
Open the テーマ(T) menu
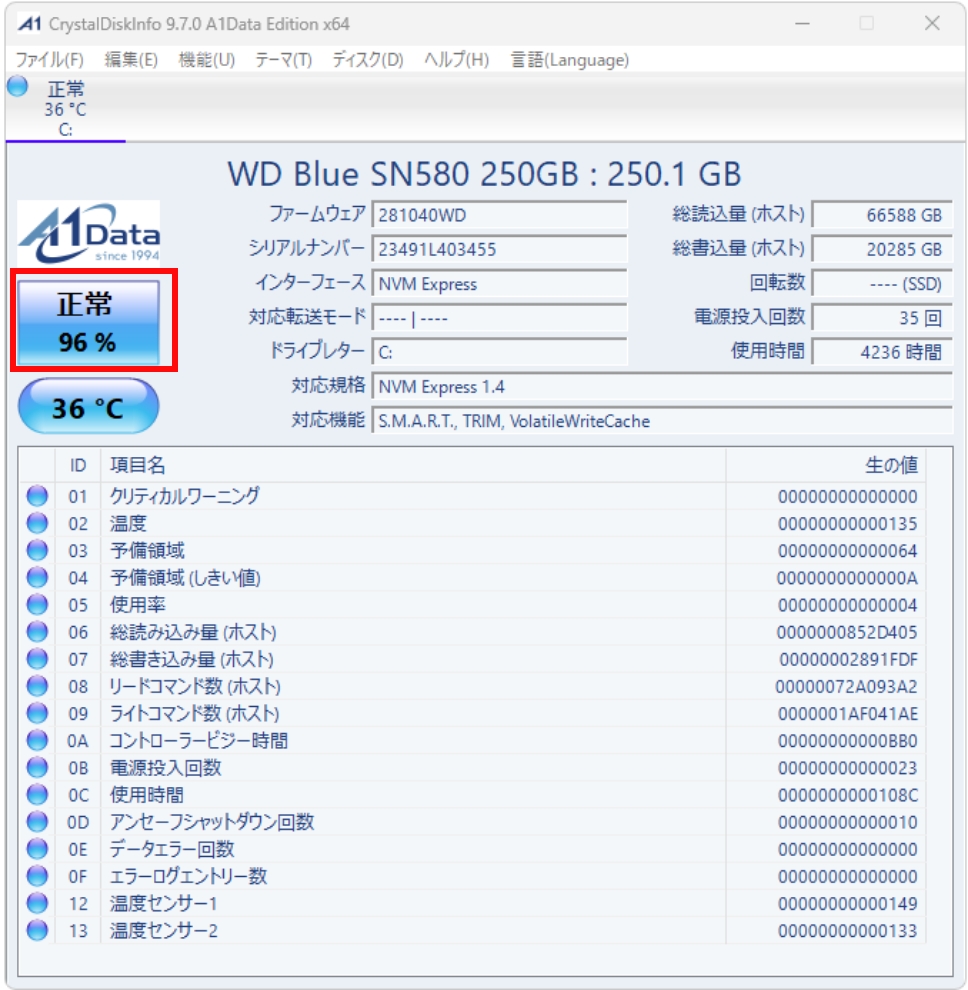point(284,60)
